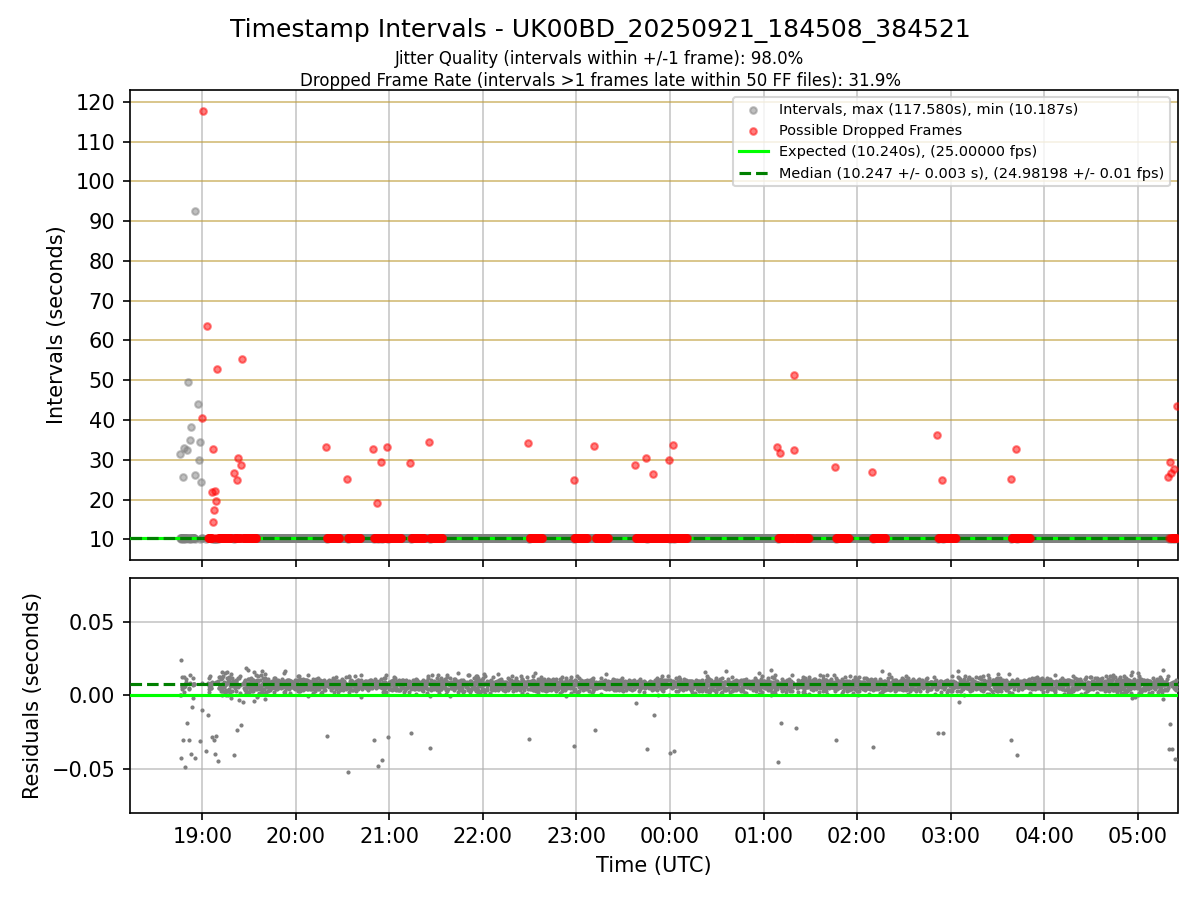Click legend entry starting "Median (10.247 +/- 0.003 s)"

(971, 173)
